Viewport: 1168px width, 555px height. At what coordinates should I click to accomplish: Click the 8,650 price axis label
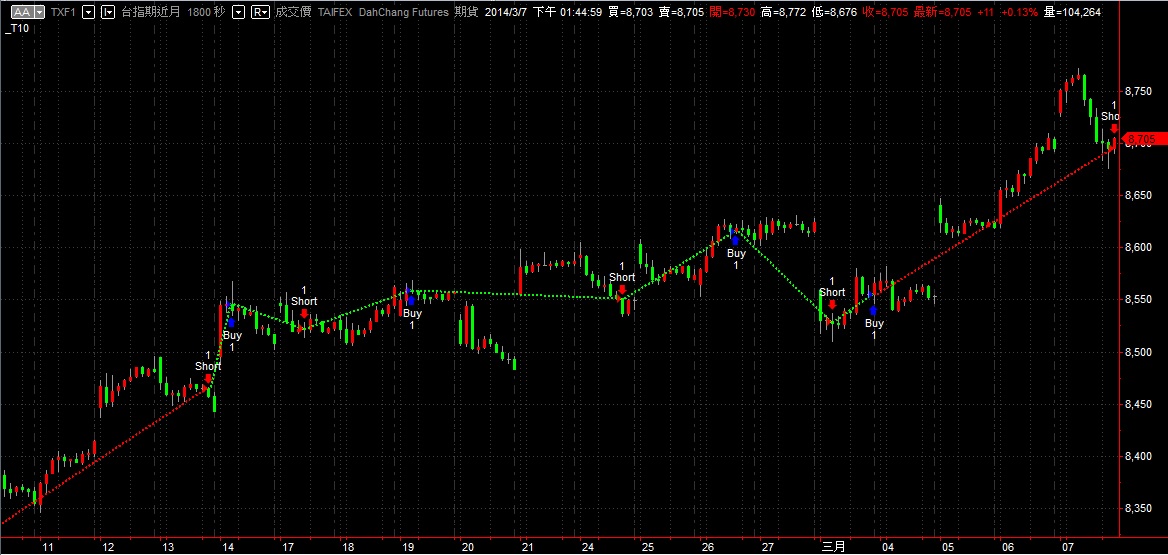pyautogui.click(x=1140, y=195)
